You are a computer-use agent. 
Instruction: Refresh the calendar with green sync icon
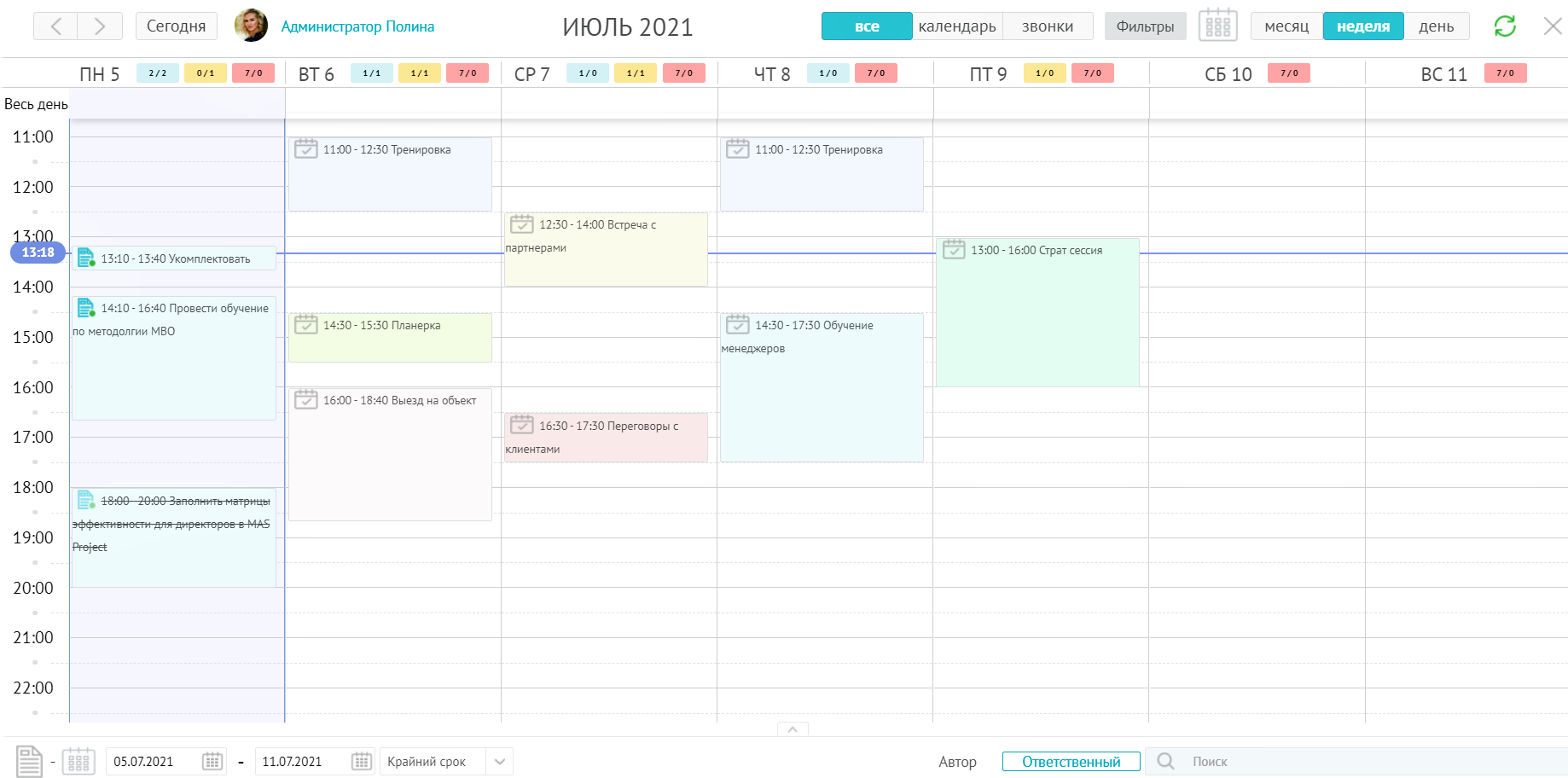pyautogui.click(x=1505, y=26)
